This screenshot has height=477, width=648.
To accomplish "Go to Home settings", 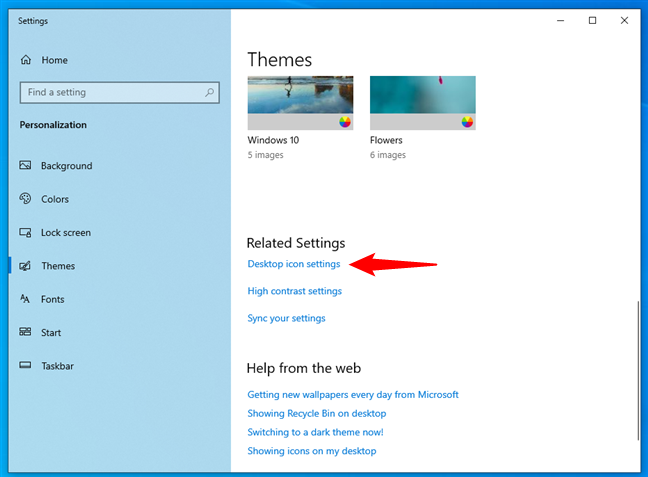I will click(54, 60).
